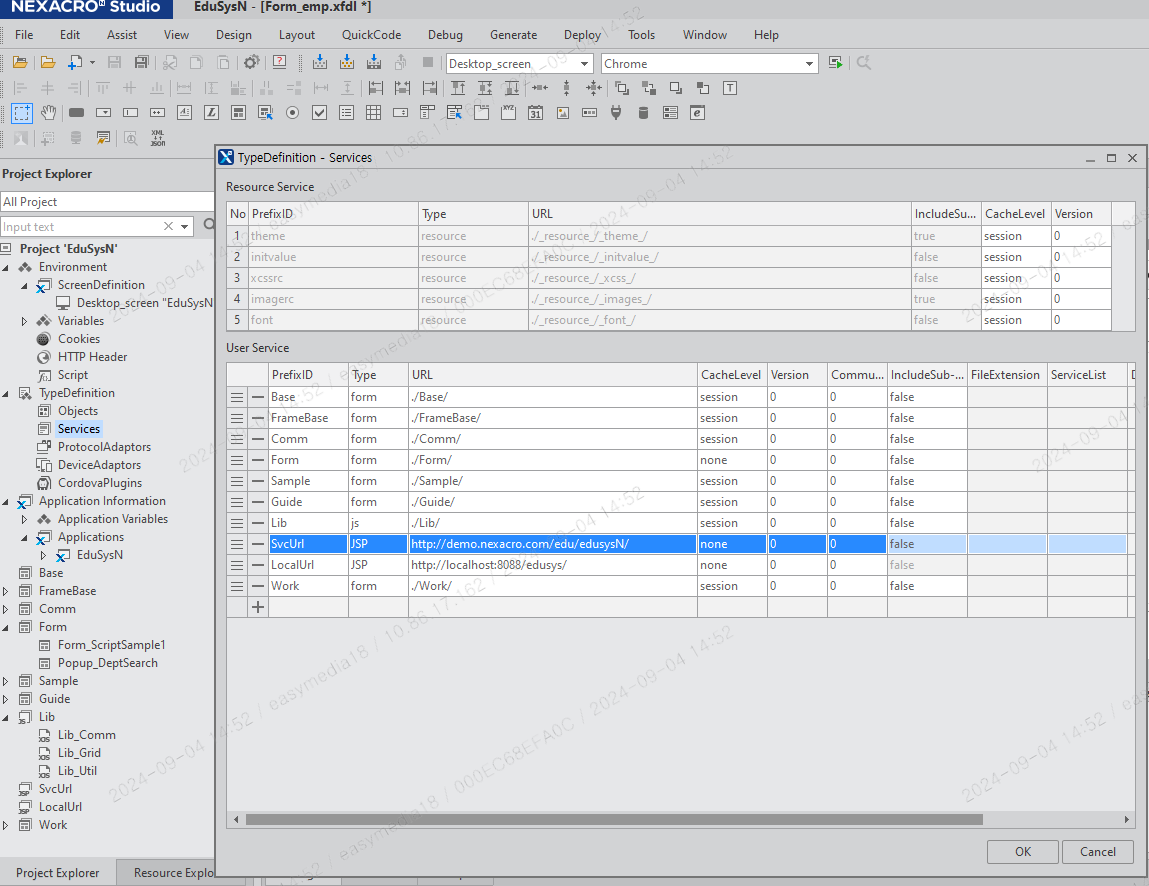Click the XML JSON converter icon
Viewport: 1149px width, 886px height.
157,138
